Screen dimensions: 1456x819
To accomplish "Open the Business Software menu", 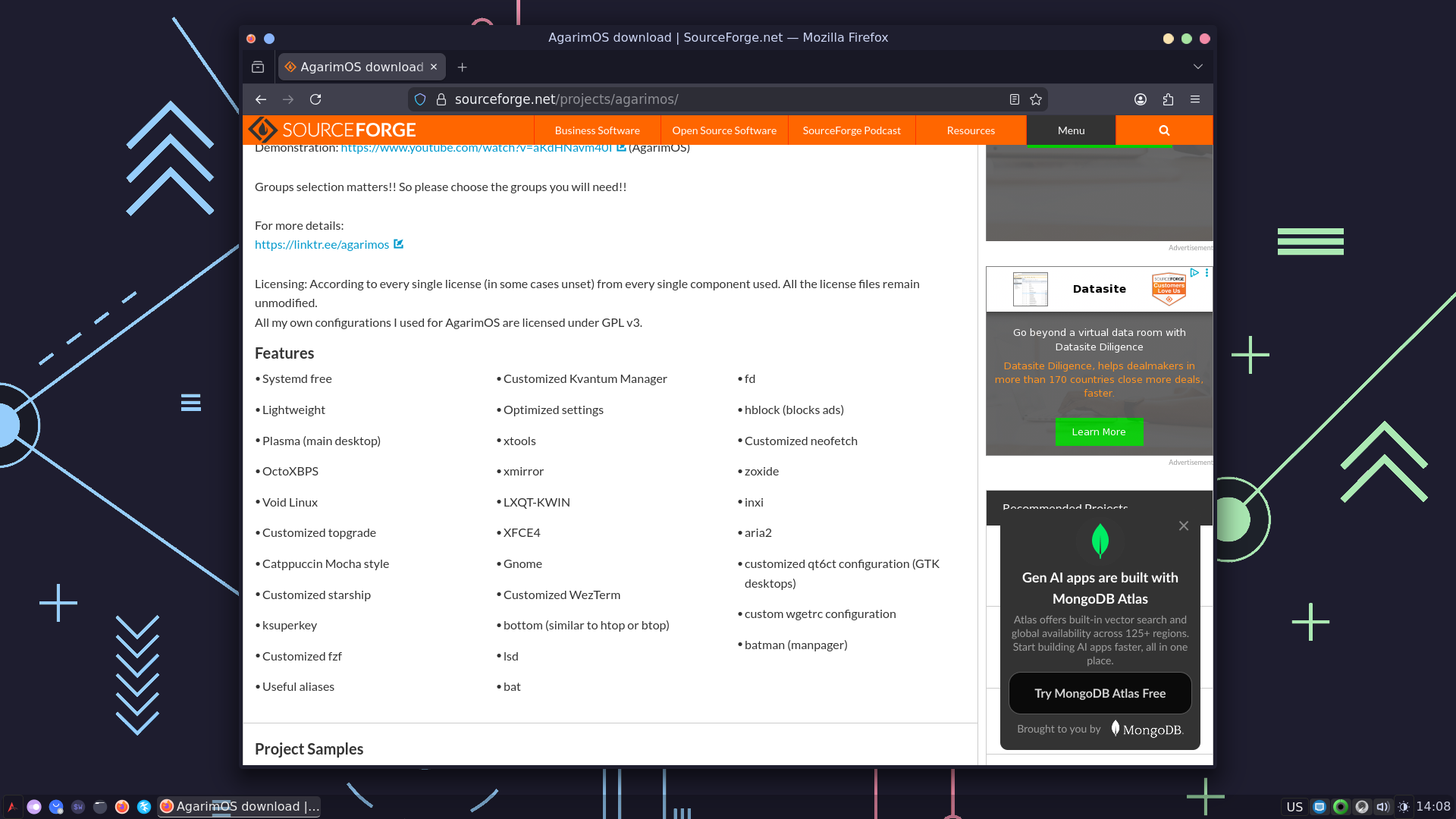I will point(597,130).
